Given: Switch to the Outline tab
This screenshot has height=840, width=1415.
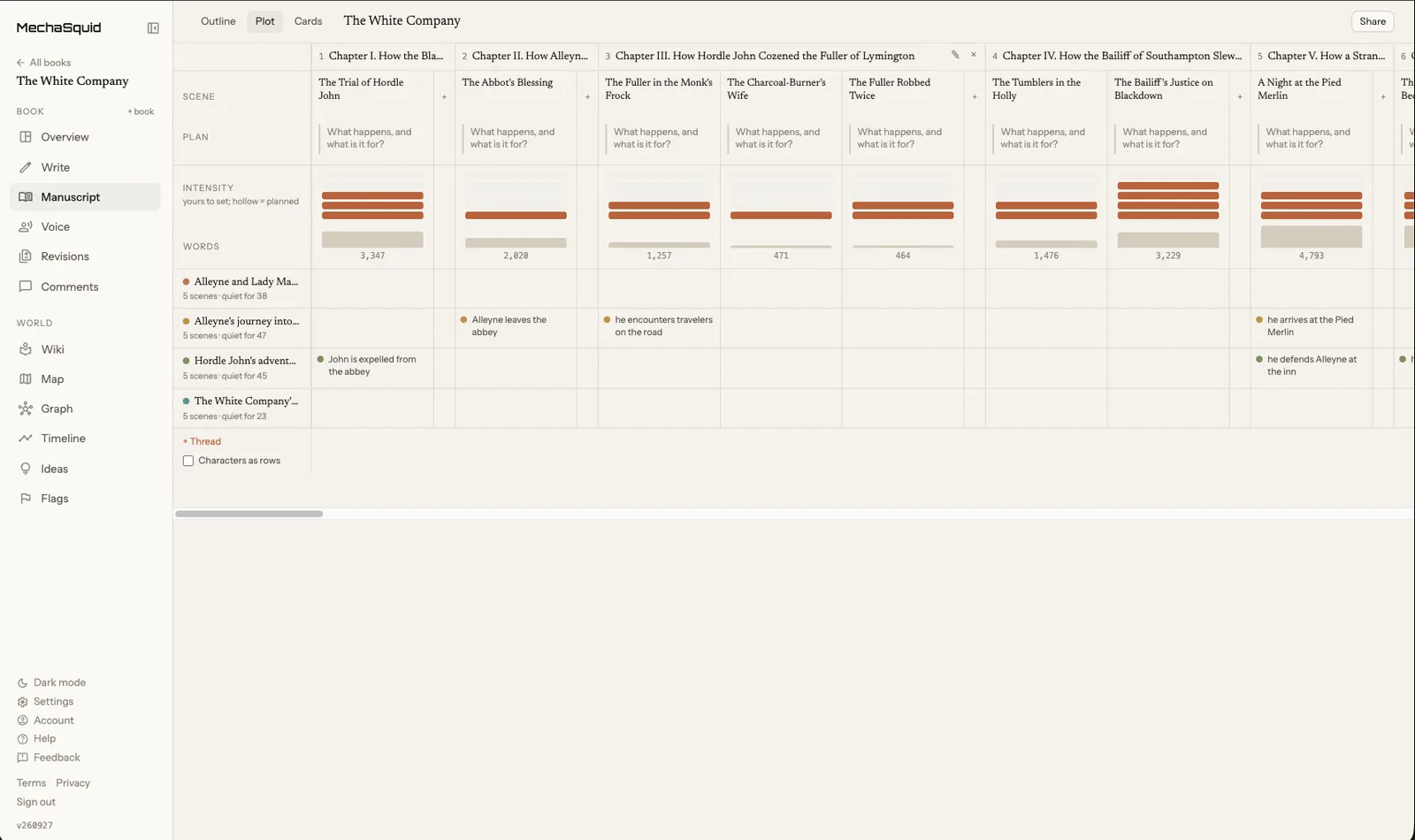Looking at the screenshot, I should coord(218,21).
